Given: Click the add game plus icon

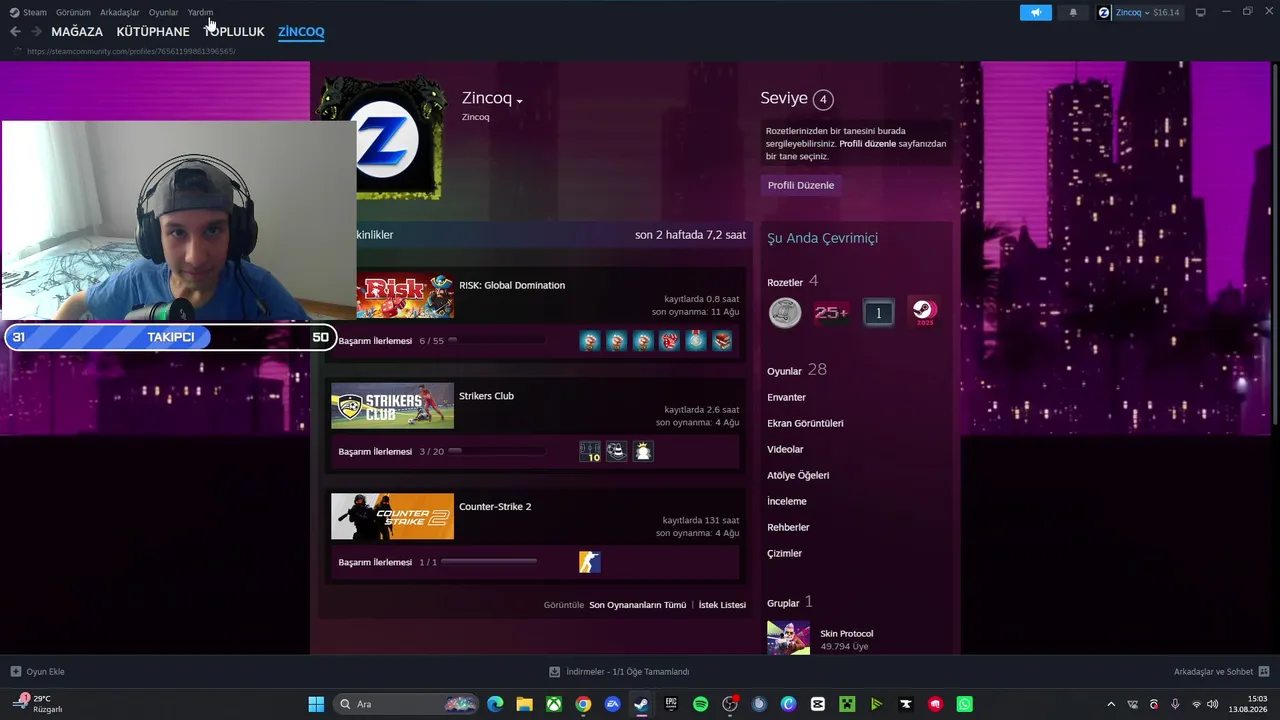Looking at the screenshot, I should (15, 672).
